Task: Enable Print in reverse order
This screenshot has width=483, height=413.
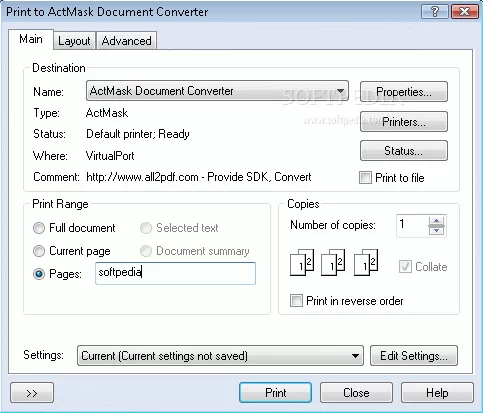Action: tap(296, 300)
